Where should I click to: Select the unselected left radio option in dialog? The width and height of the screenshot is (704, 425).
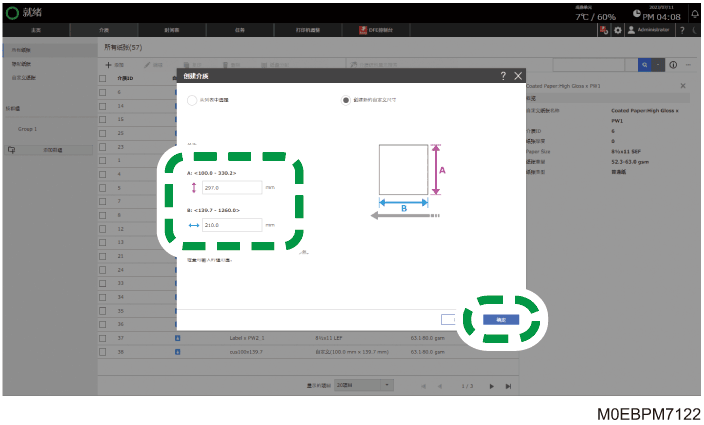(x=192, y=100)
